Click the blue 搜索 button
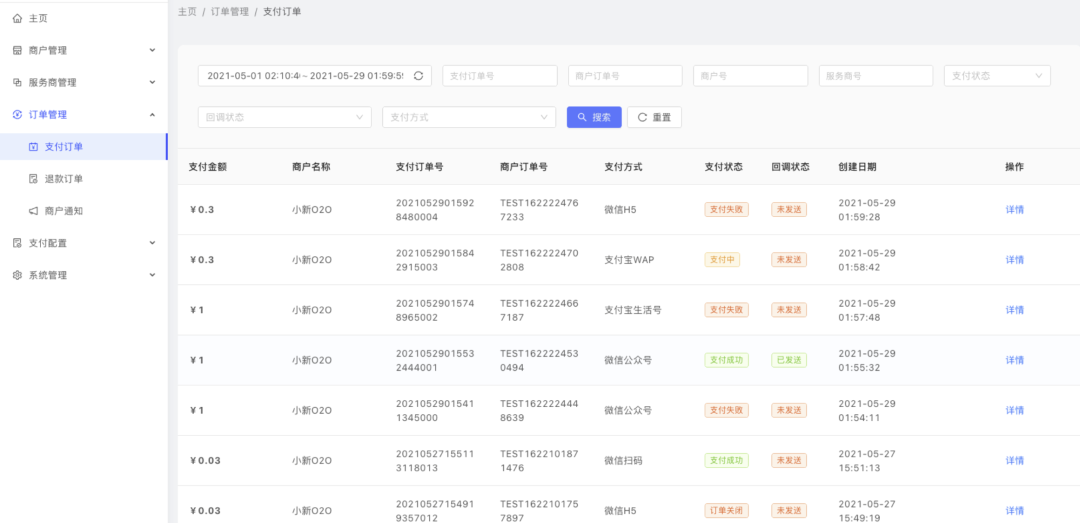 point(594,117)
